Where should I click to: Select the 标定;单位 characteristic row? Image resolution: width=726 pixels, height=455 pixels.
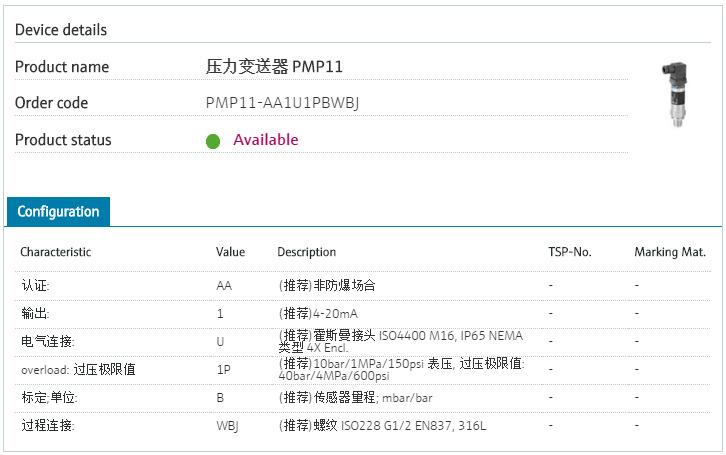click(49, 398)
